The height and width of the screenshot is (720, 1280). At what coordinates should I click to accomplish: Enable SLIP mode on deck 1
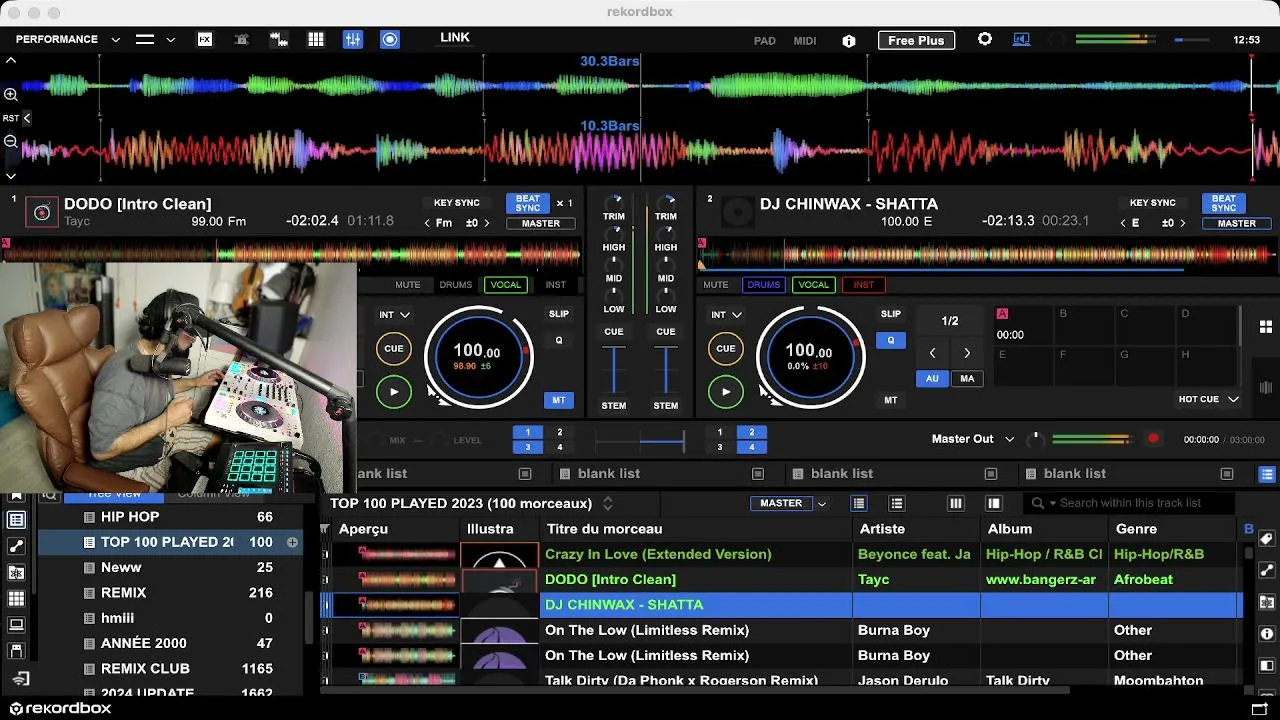tap(559, 314)
